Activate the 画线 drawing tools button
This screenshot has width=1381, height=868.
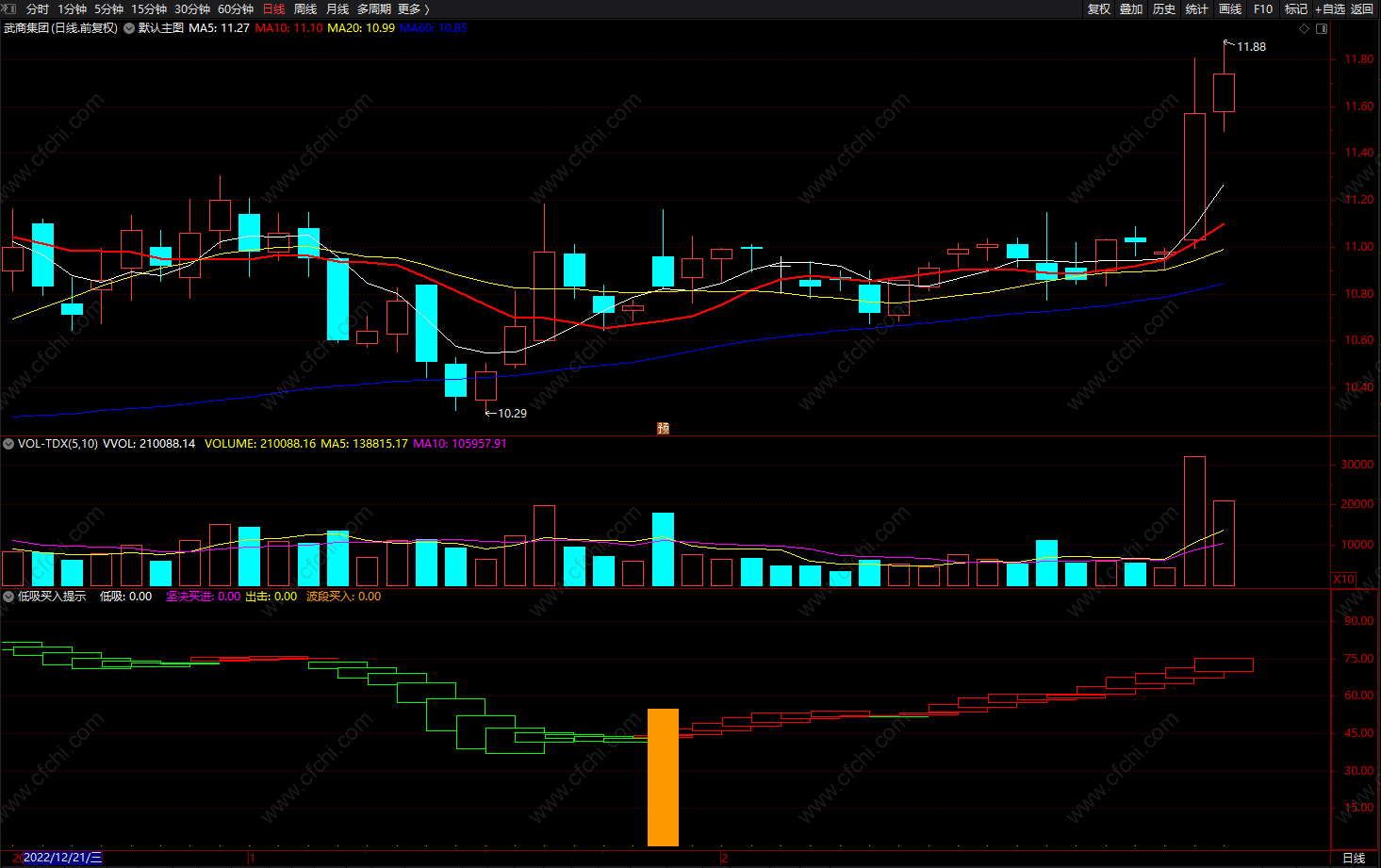tap(1230, 8)
